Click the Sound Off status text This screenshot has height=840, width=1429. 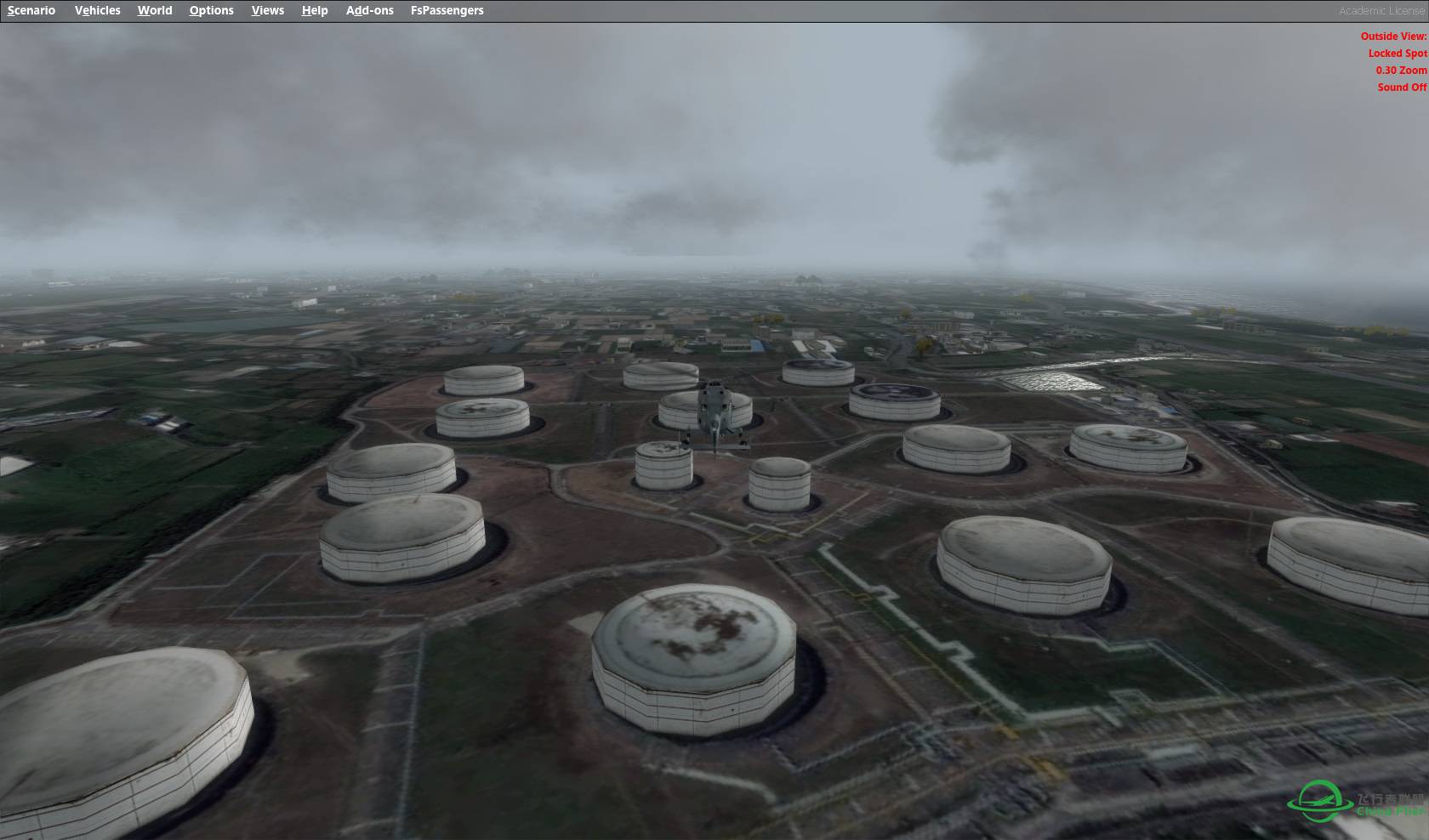coord(1401,88)
